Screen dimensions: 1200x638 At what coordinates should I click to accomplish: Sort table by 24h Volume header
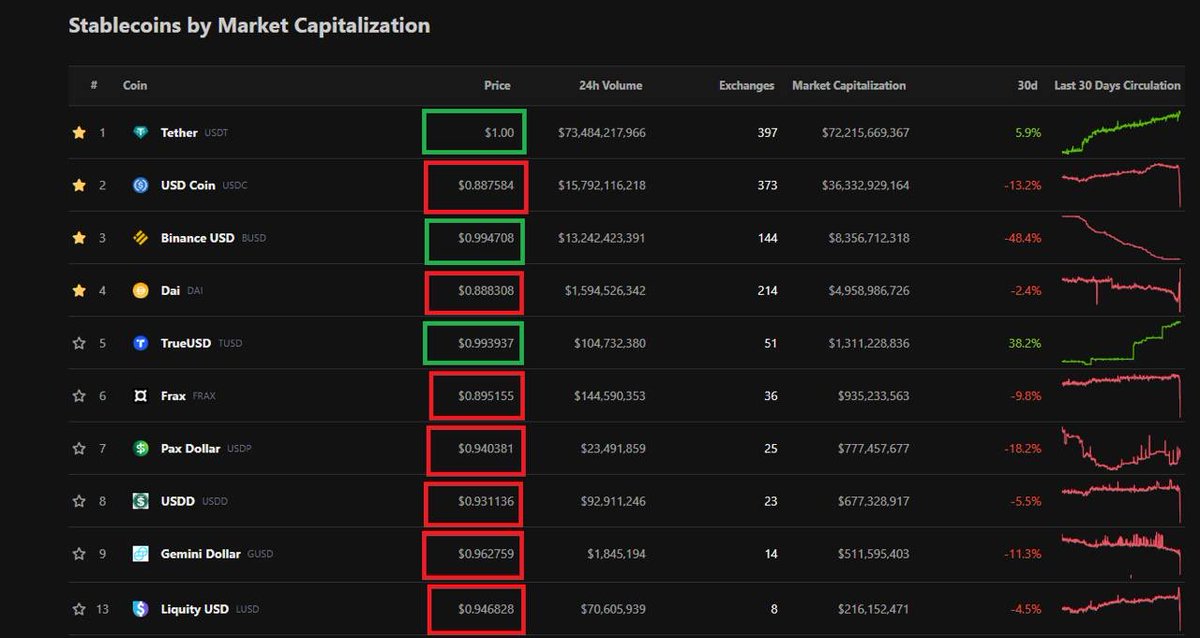point(610,86)
